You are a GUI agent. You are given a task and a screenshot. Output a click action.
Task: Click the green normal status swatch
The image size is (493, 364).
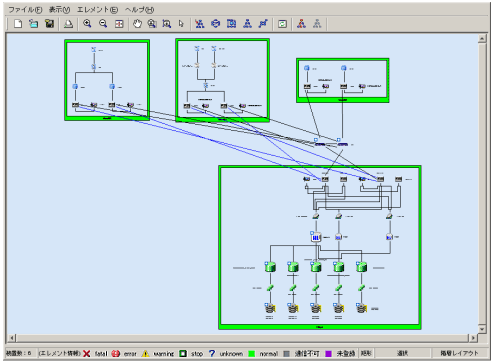(x=252, y=354)
